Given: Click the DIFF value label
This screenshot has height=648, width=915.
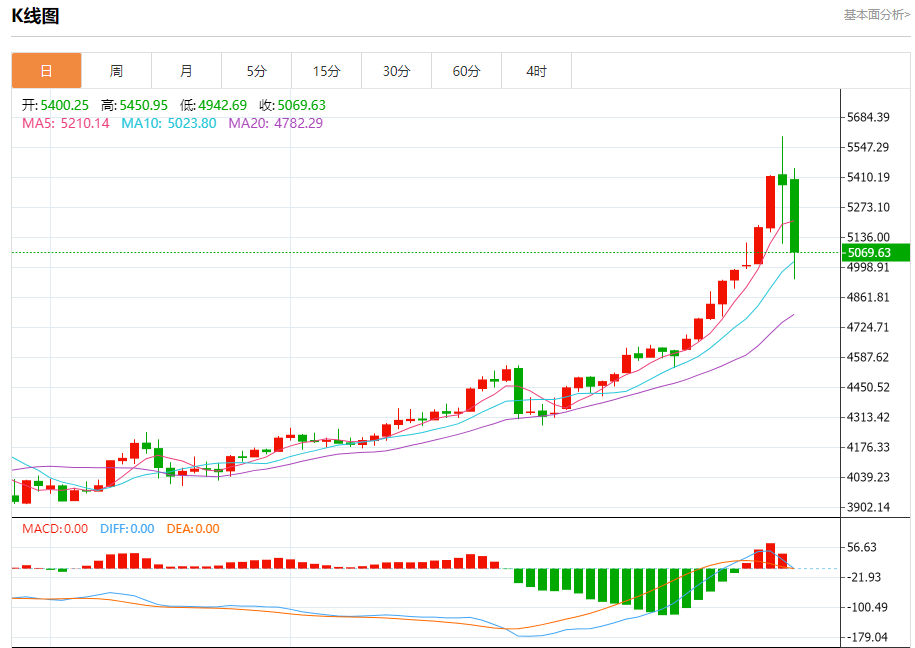Looking at the screenshot, I should click(127, 529).
